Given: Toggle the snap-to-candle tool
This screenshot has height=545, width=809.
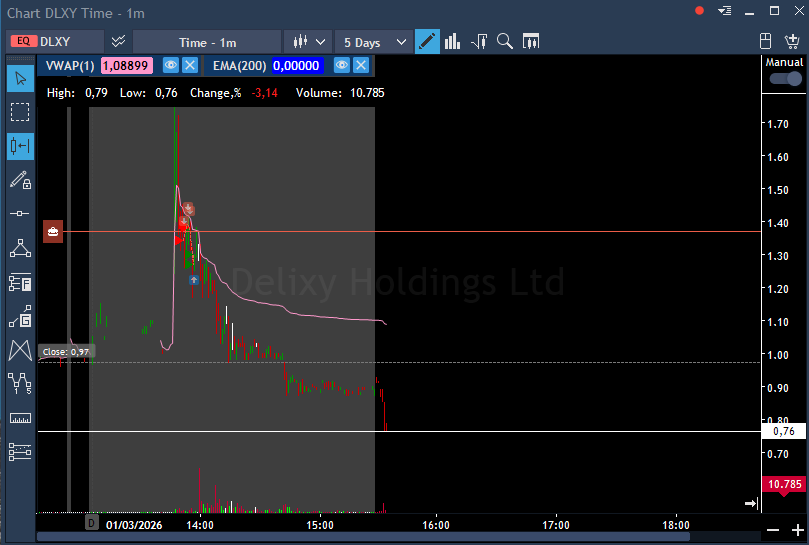Looking at the screenshot, I should click(20, 146).
